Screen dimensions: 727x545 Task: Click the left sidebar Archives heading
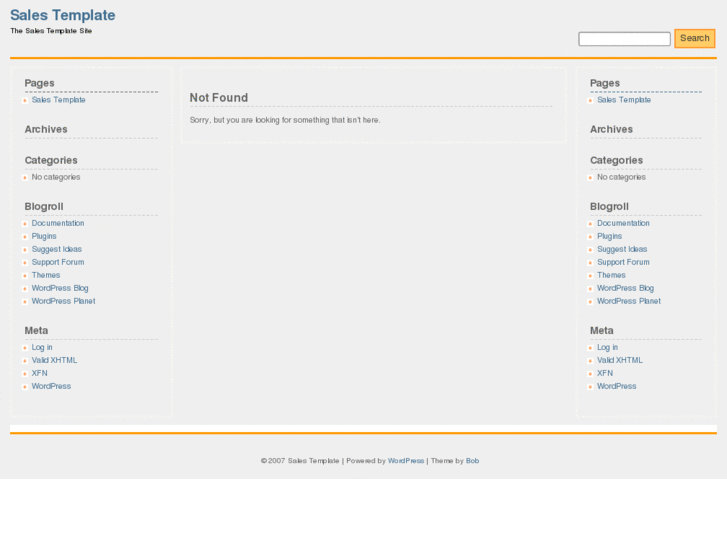(x=46, y=129)
